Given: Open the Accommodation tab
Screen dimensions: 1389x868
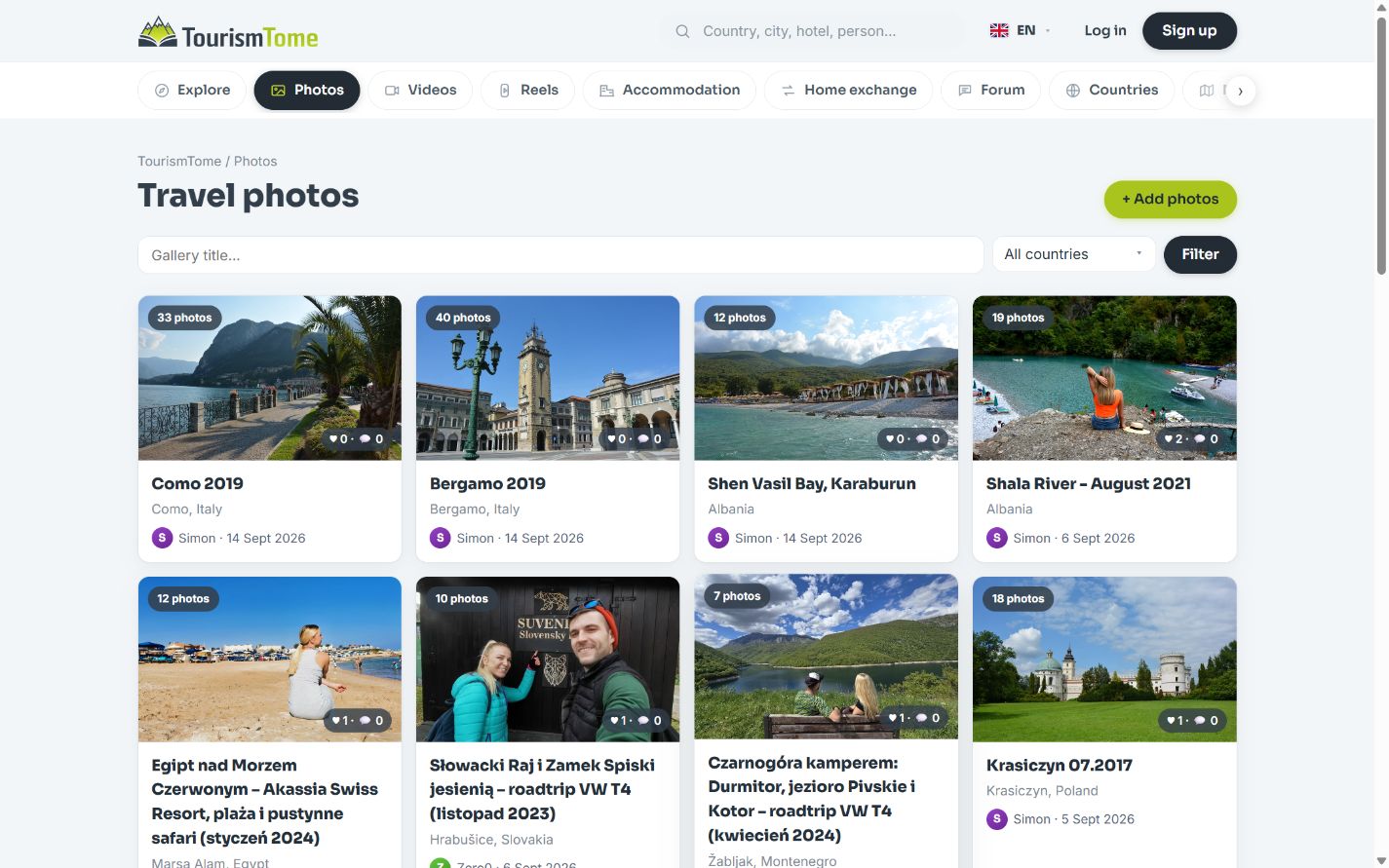Looking at the screenshot, I should point(669,91).
